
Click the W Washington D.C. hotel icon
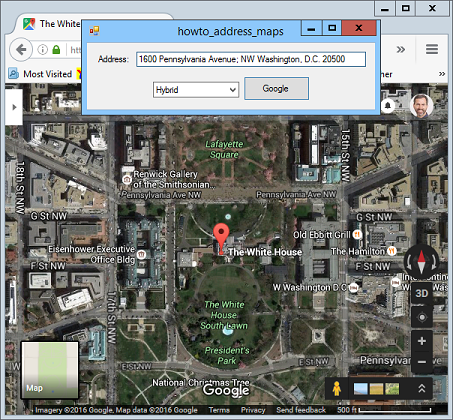click(354, 287)
